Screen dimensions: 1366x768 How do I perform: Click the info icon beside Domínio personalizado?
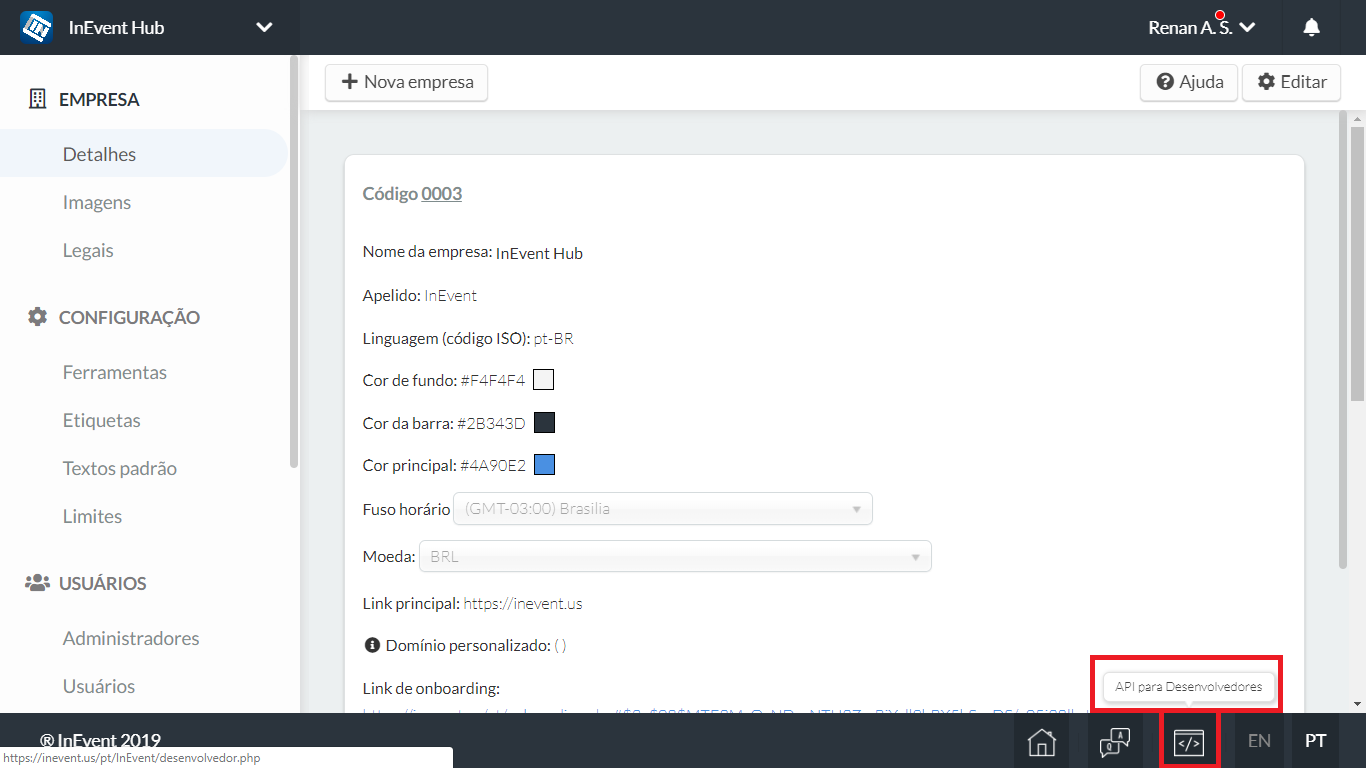coord(372,645)
